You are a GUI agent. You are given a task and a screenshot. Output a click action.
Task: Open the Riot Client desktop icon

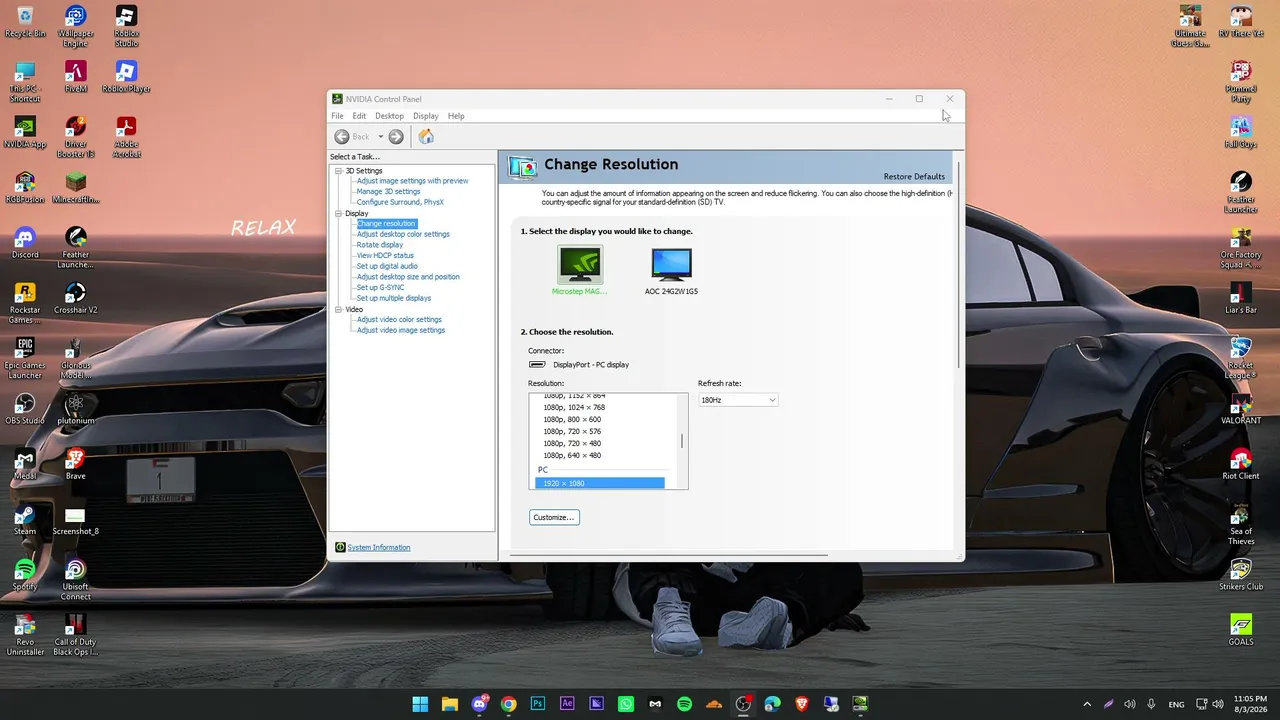[x=1241, y=464]
